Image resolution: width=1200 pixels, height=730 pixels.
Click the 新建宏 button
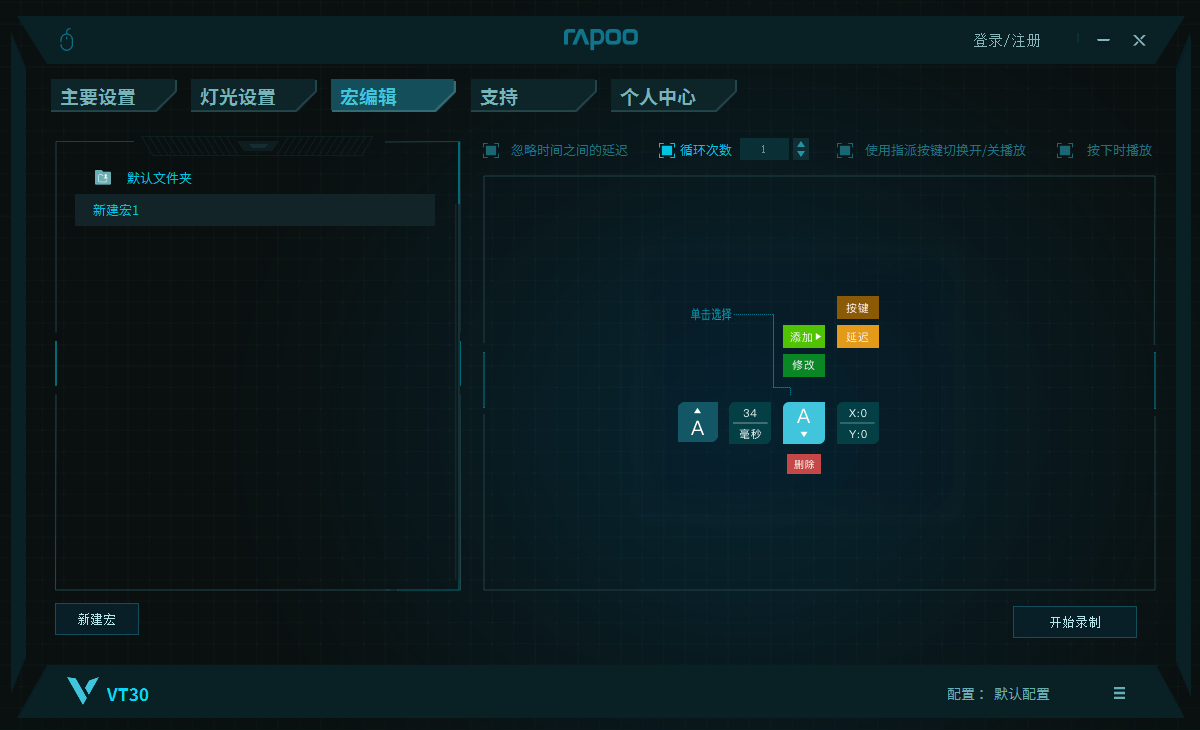click(97, 619)
